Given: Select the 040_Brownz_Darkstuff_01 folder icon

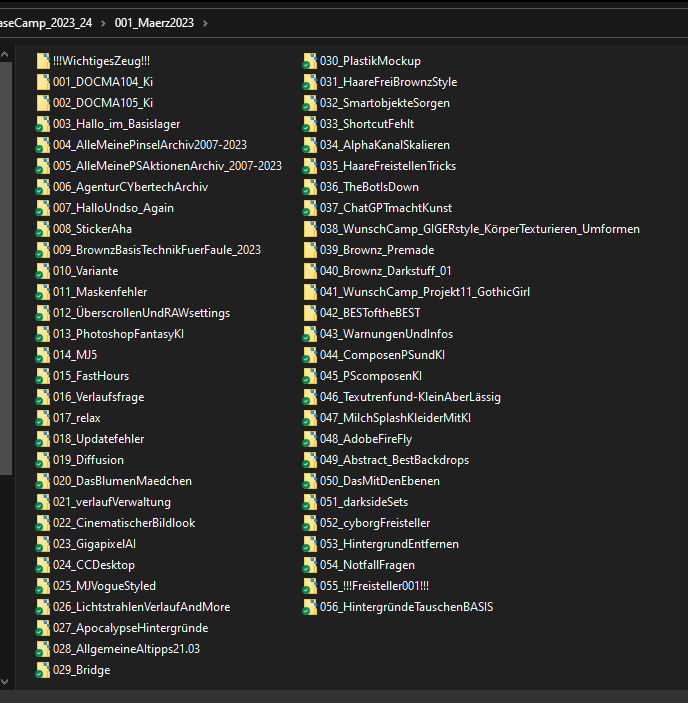Looking at the screenshot, I should click(310, 271).
